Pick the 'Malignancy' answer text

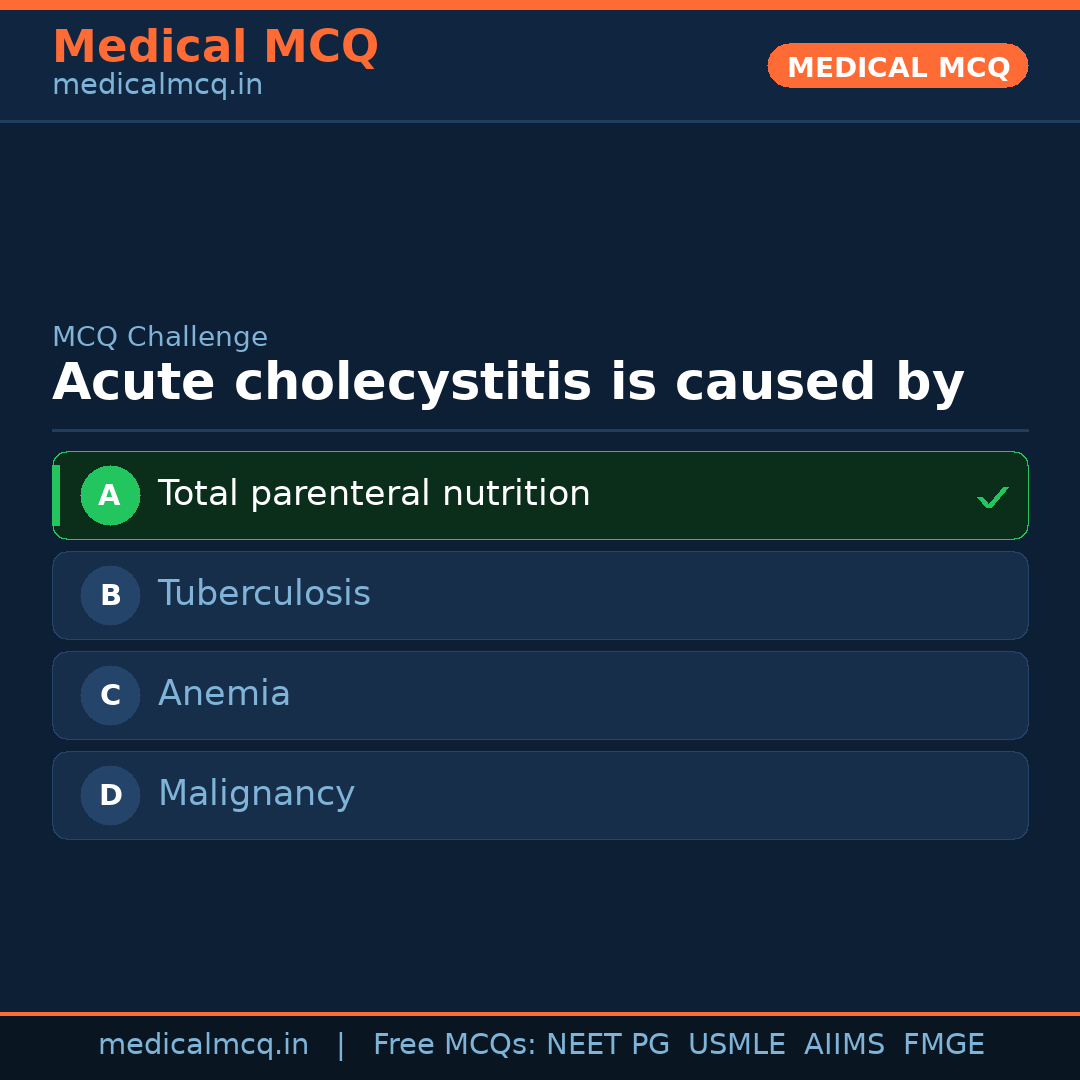[256, 794]
